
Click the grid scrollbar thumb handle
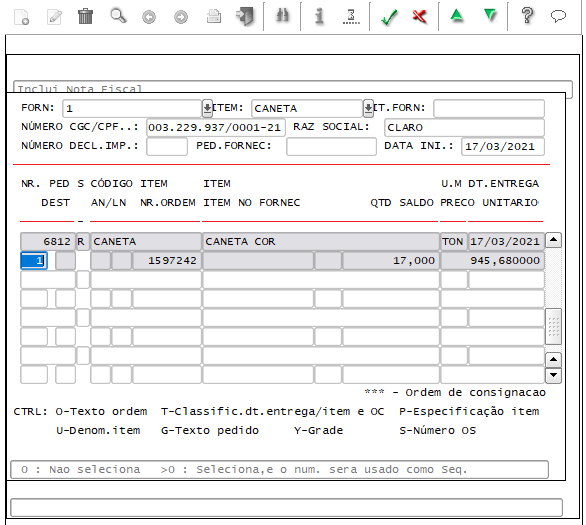pyautogui.click(x=553, y=327)
